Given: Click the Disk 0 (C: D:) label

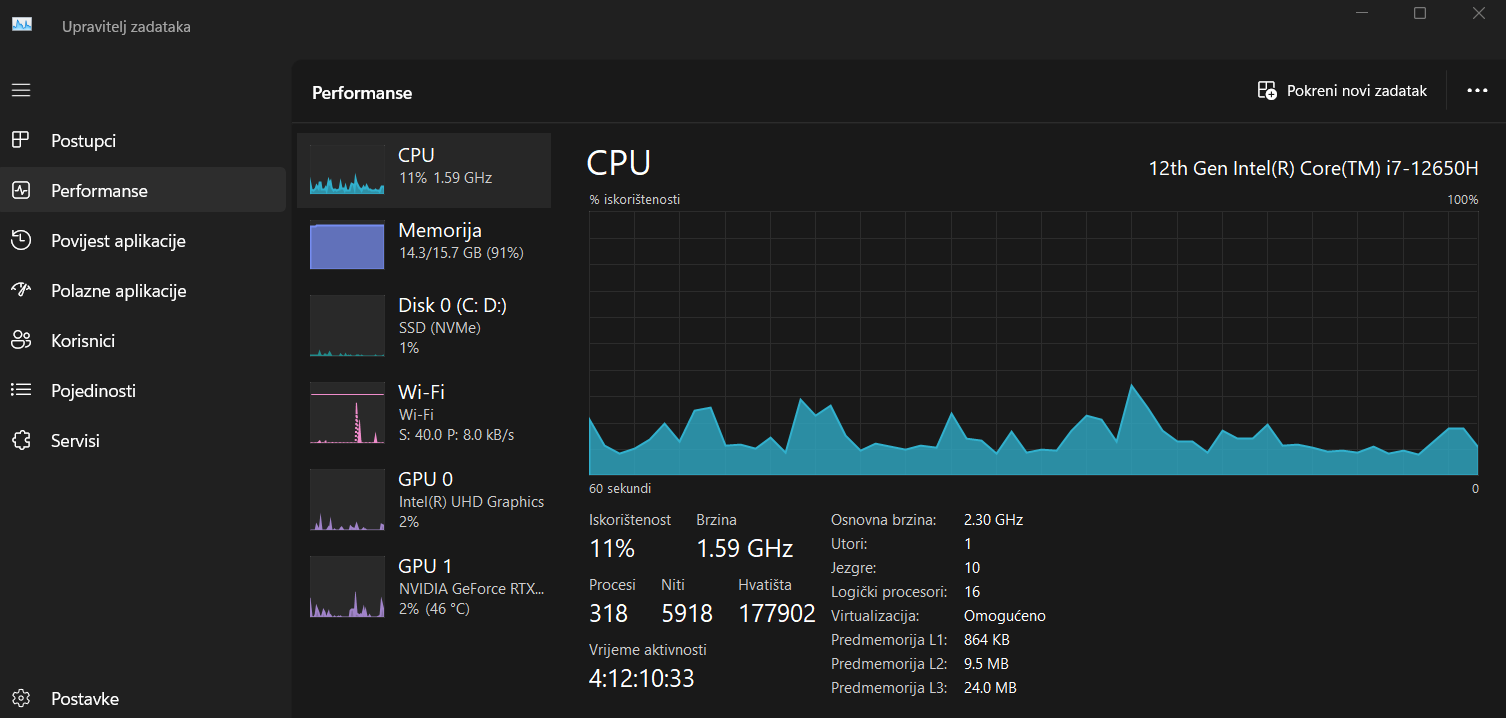Looking at the screenshot, I should pos(453,305).
